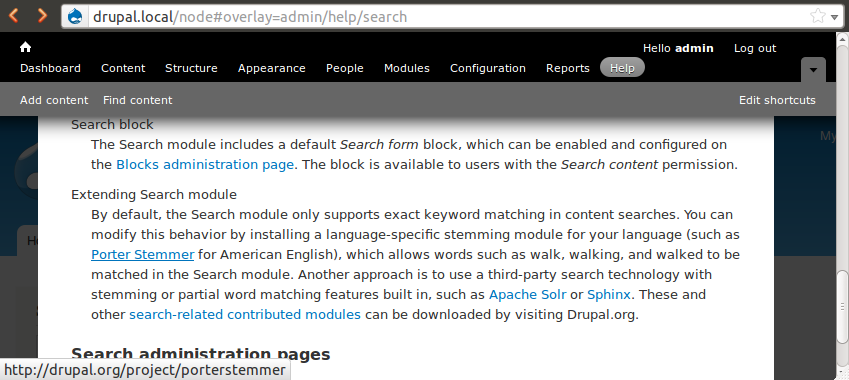Click the Drupal home icon in toolbar
This screenshot has width=849, height=380.
25,47
